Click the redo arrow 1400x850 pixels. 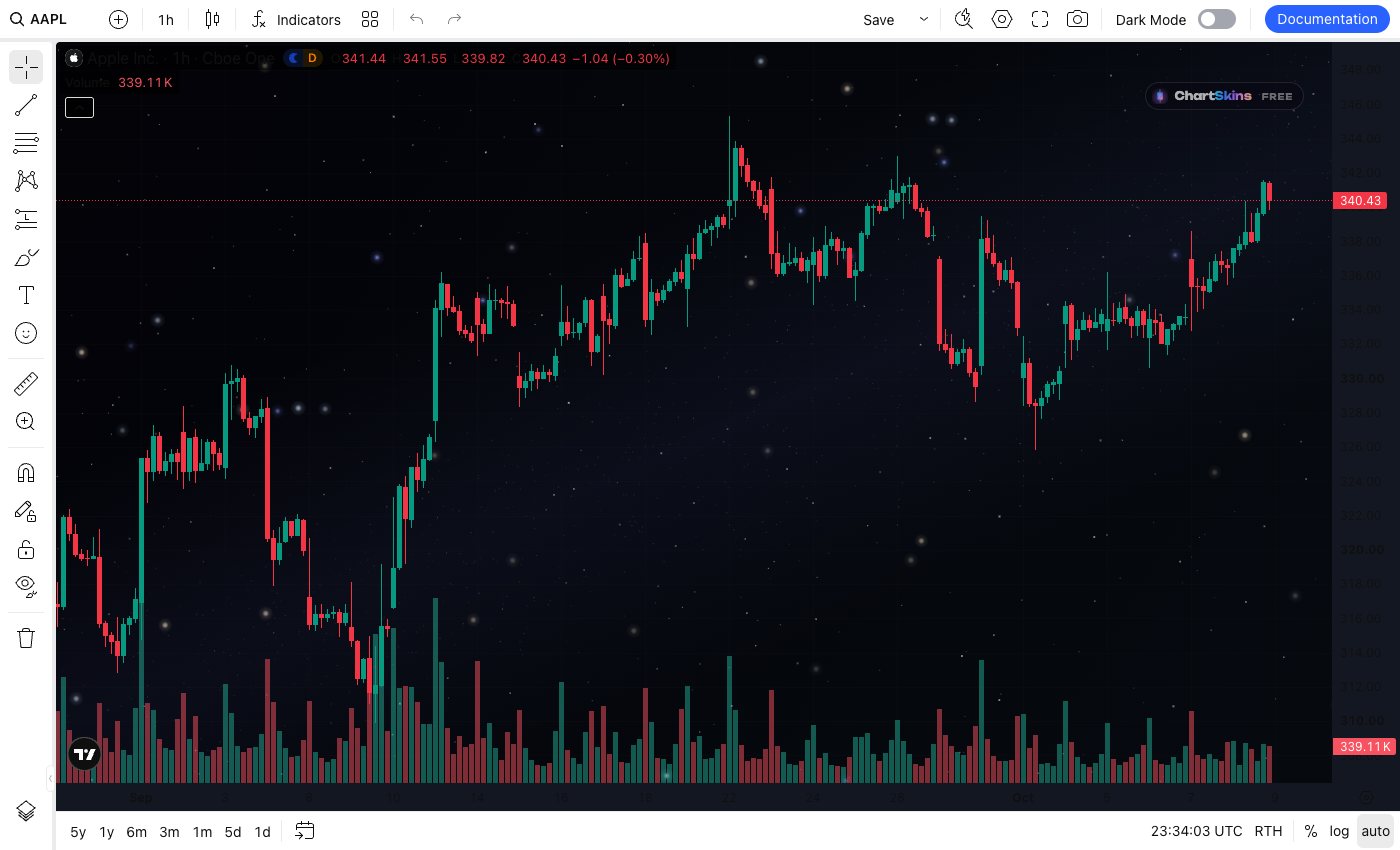click(x=454, y=19)
